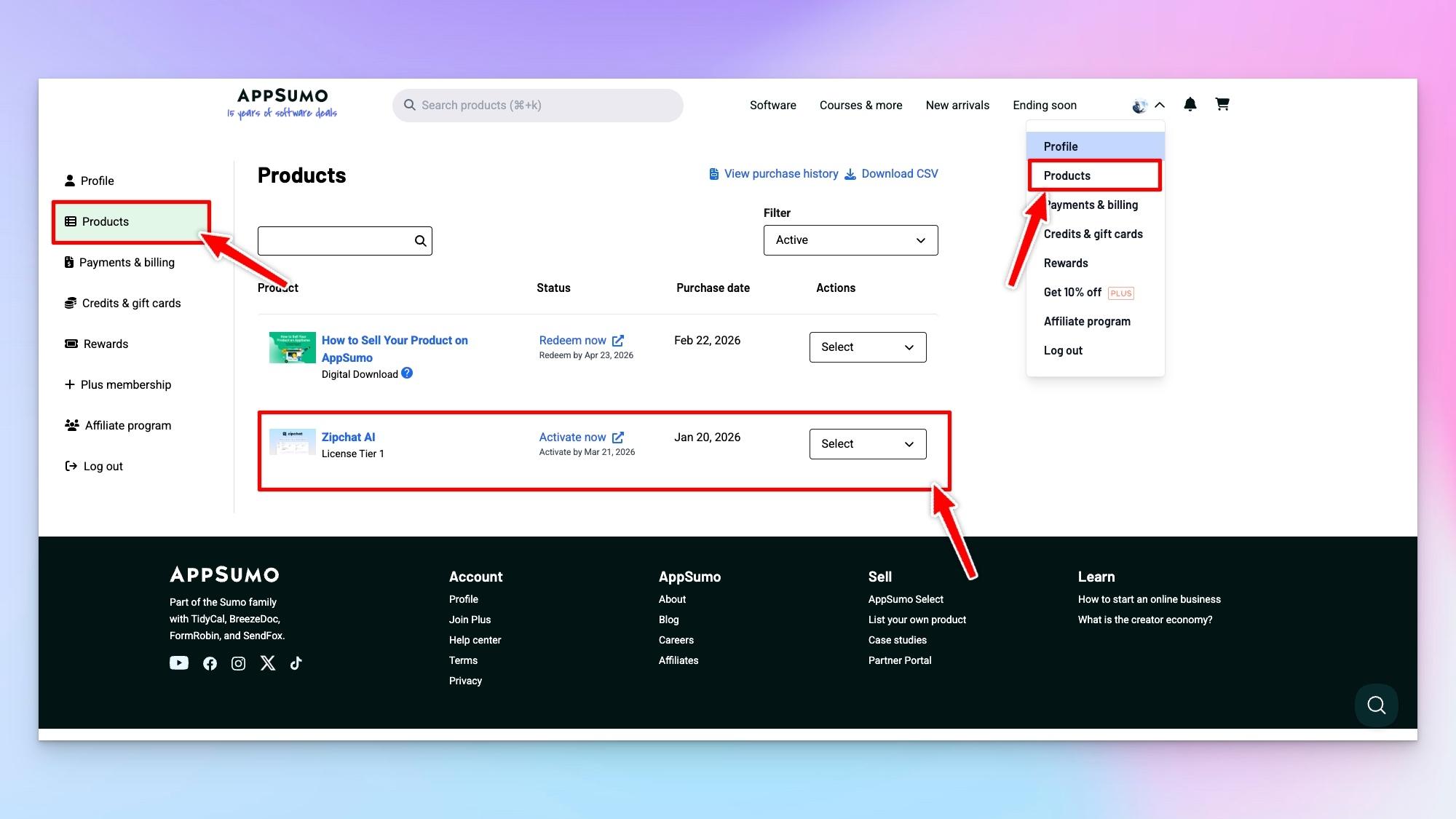1456x819 pixels.
Task: Open Courses & more in navigation
Action: pos(861,106)
